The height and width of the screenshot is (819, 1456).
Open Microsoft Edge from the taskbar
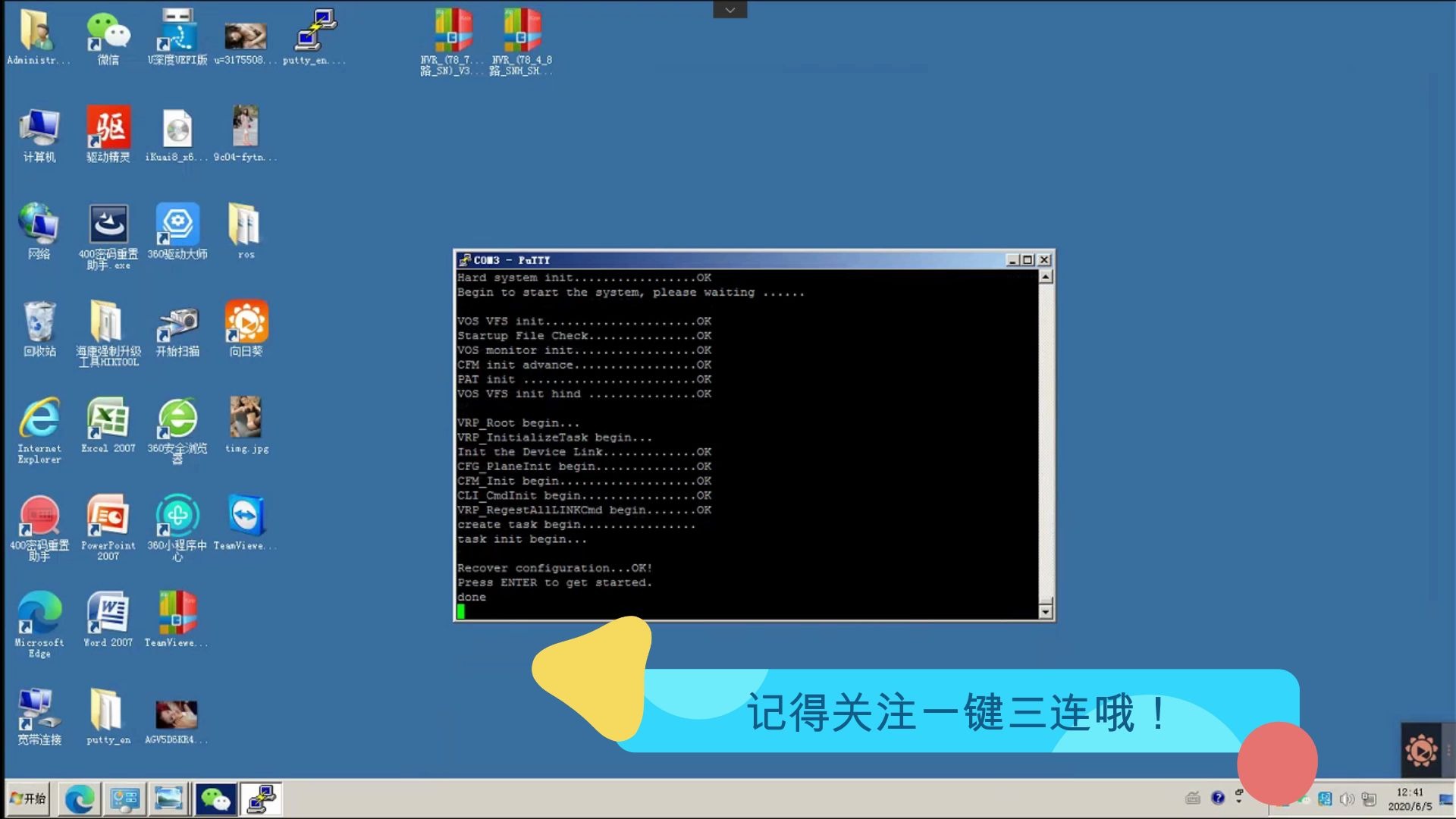tap(78, 799)
